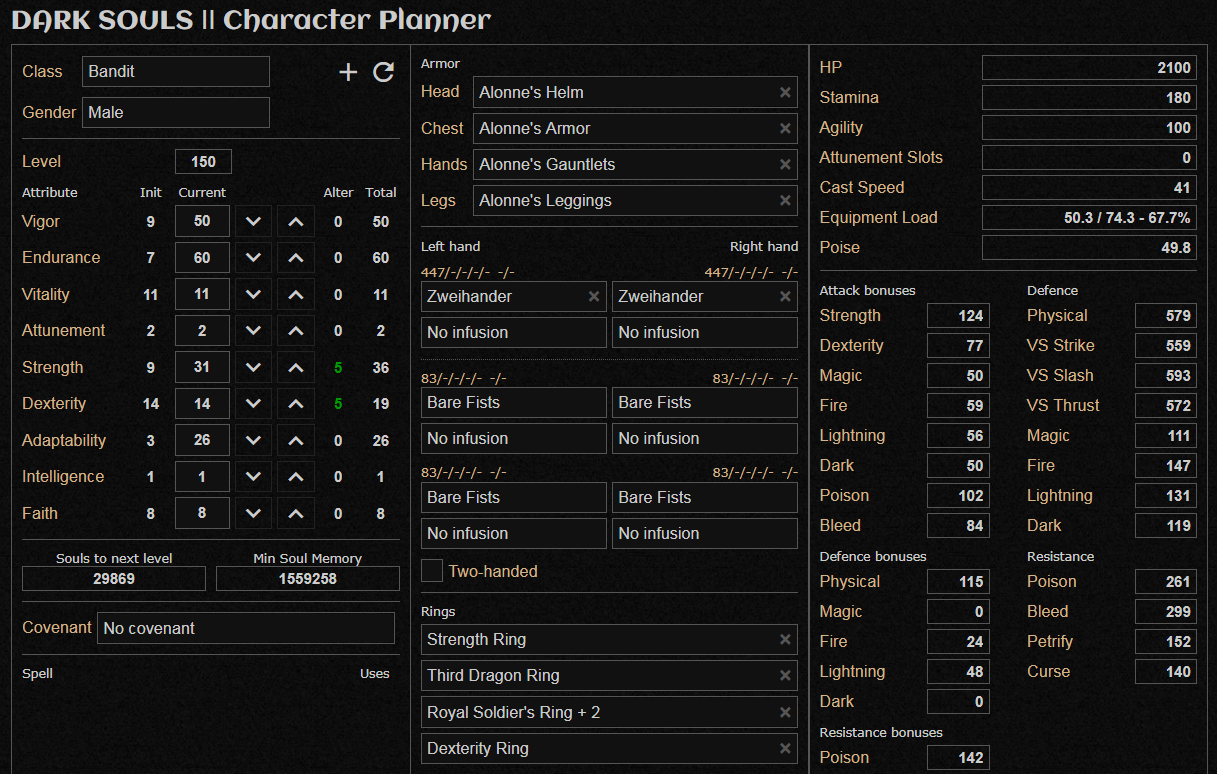Click the Endurance current value field

(202, 258)
